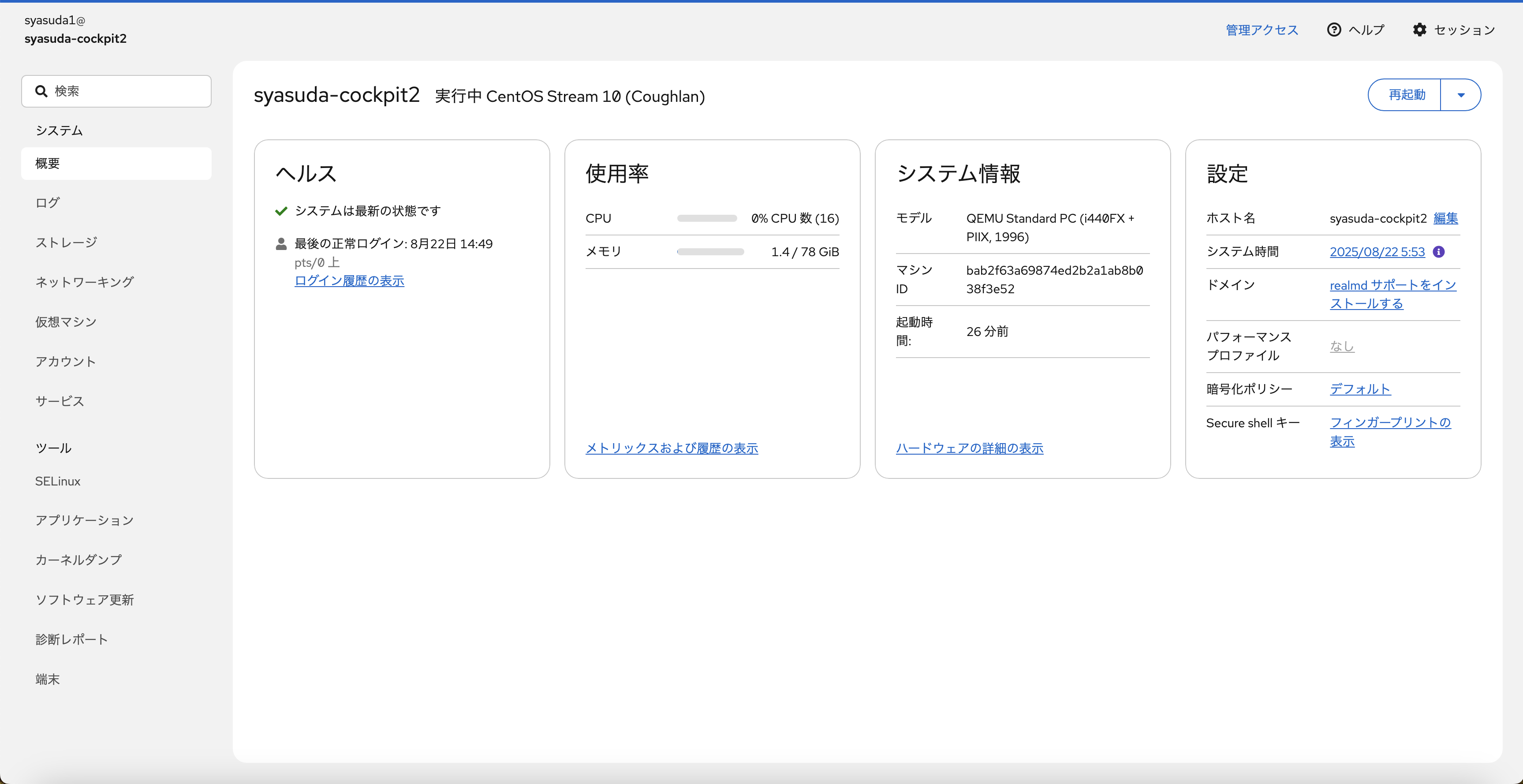Open ソフトウェア更新 in the sidebar
Screen dimensions: 1523x784
pyautogui.click(x=85, y=600)
